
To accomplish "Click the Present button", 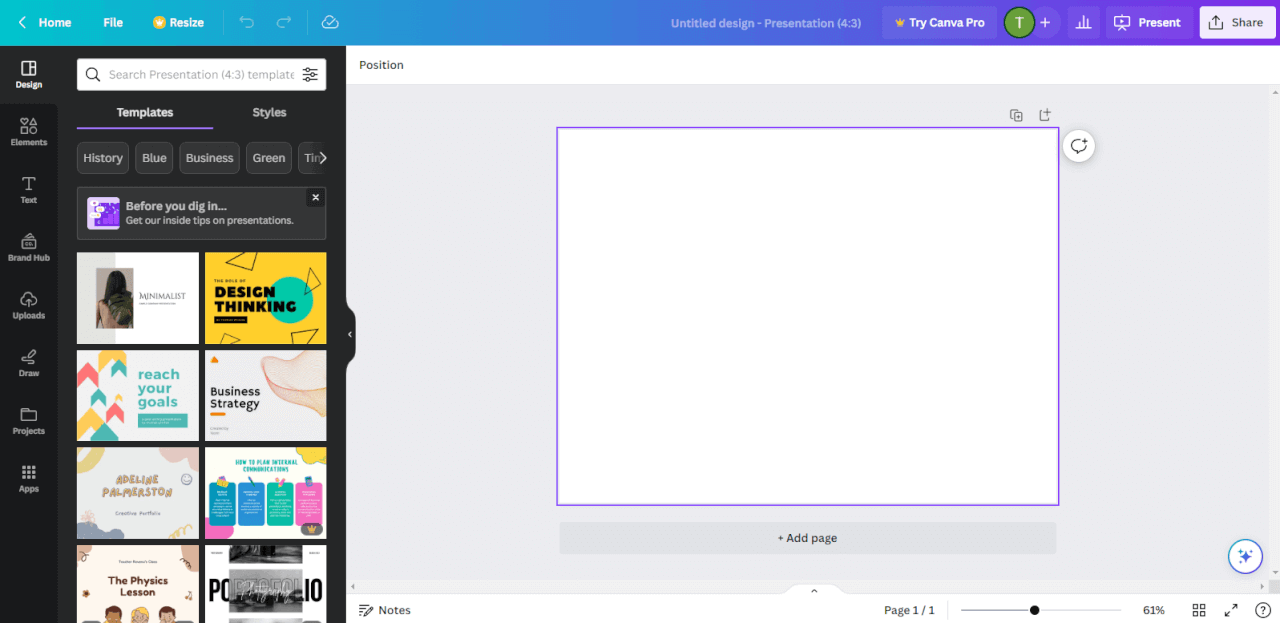I will coord(1149,22).
